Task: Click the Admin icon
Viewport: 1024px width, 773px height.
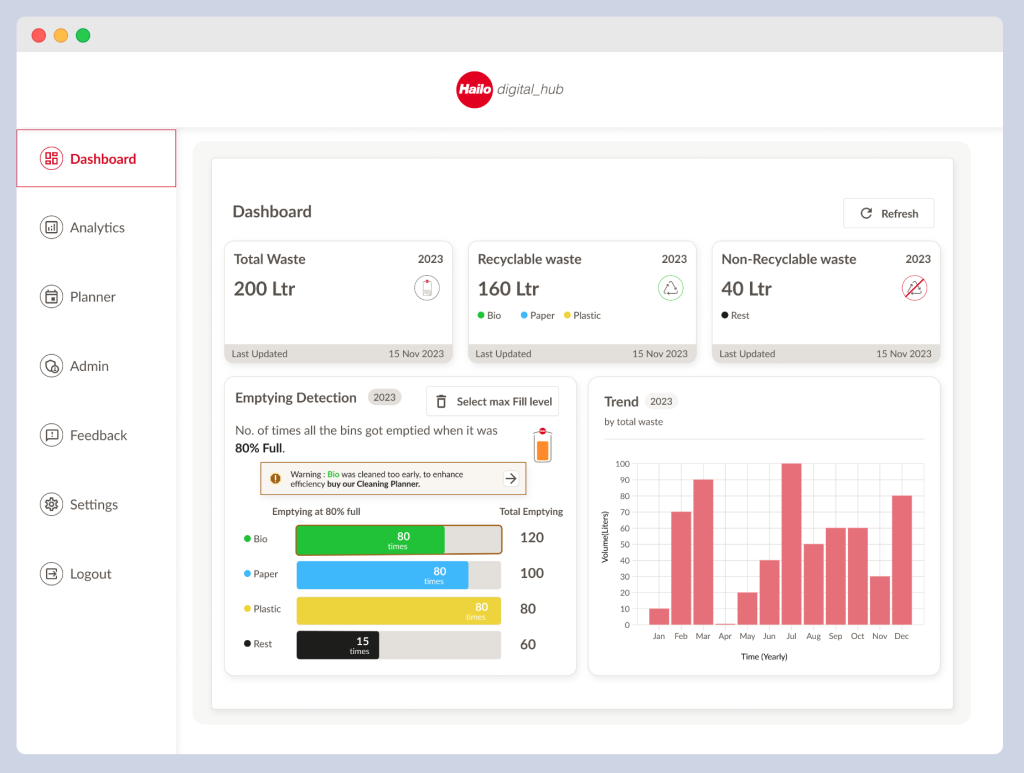Action: [x=52, y=366]
